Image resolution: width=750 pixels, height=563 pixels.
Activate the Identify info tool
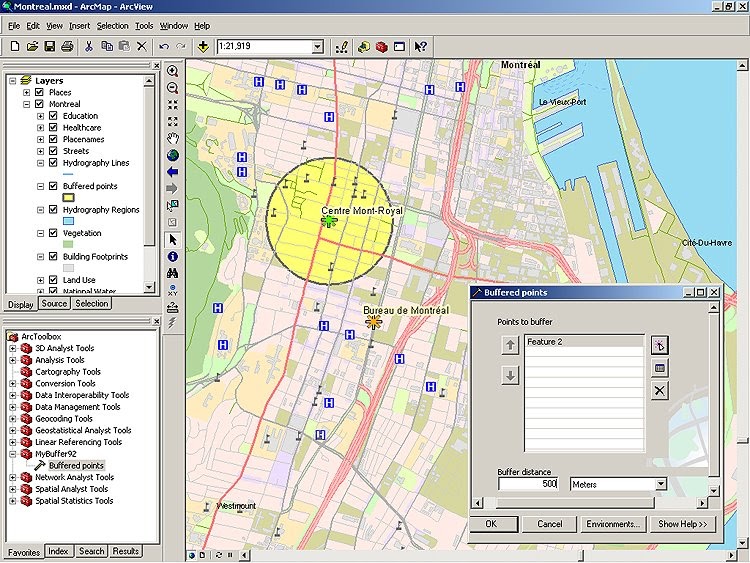click(173, 256)
